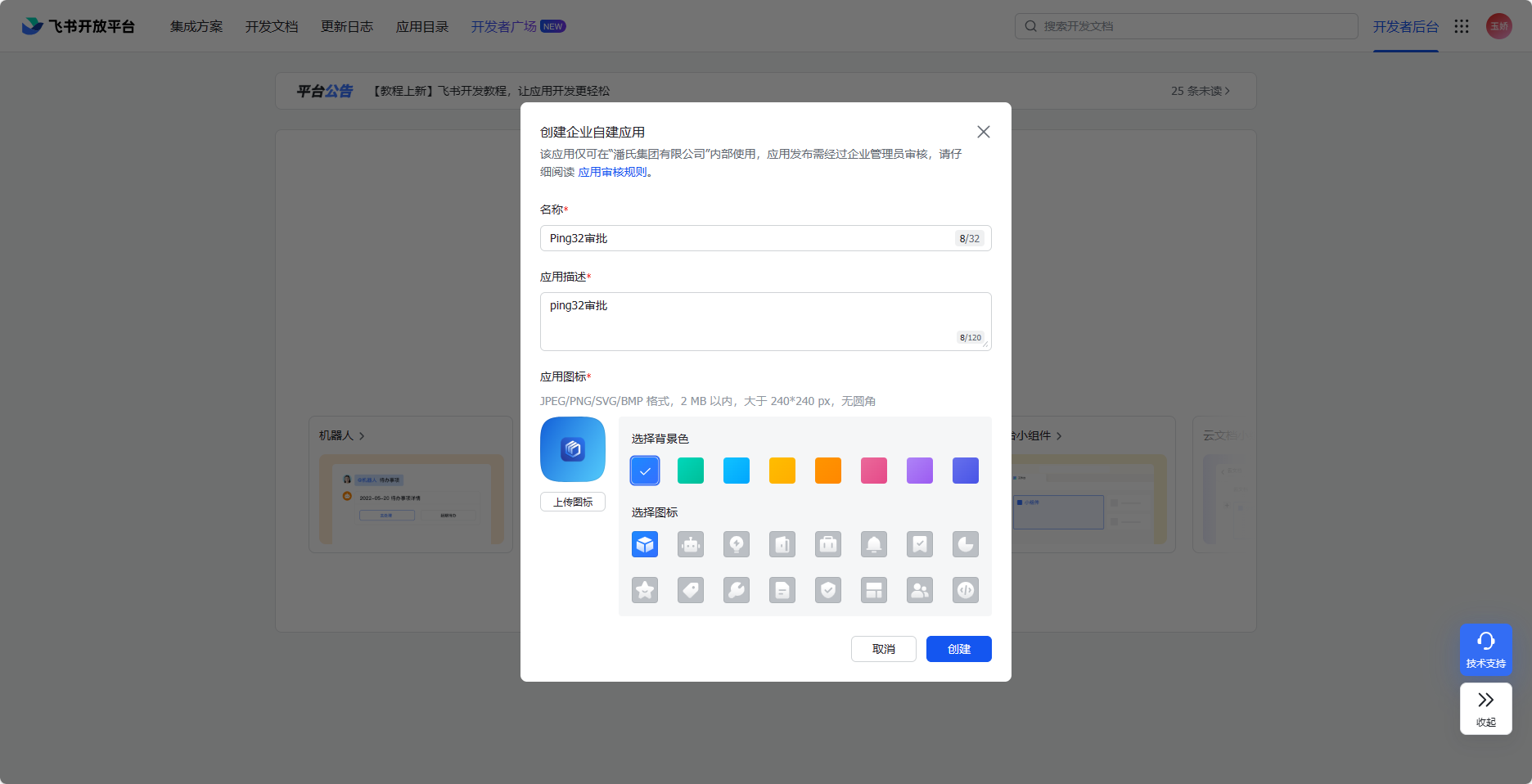Viewport: 1532px width, 784px height.
Task: Pick the yellow background color
Action: 782,471
